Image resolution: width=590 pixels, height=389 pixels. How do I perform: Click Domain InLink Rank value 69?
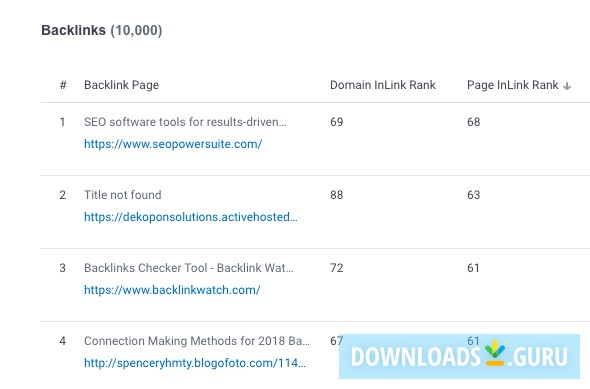(336, 122)
